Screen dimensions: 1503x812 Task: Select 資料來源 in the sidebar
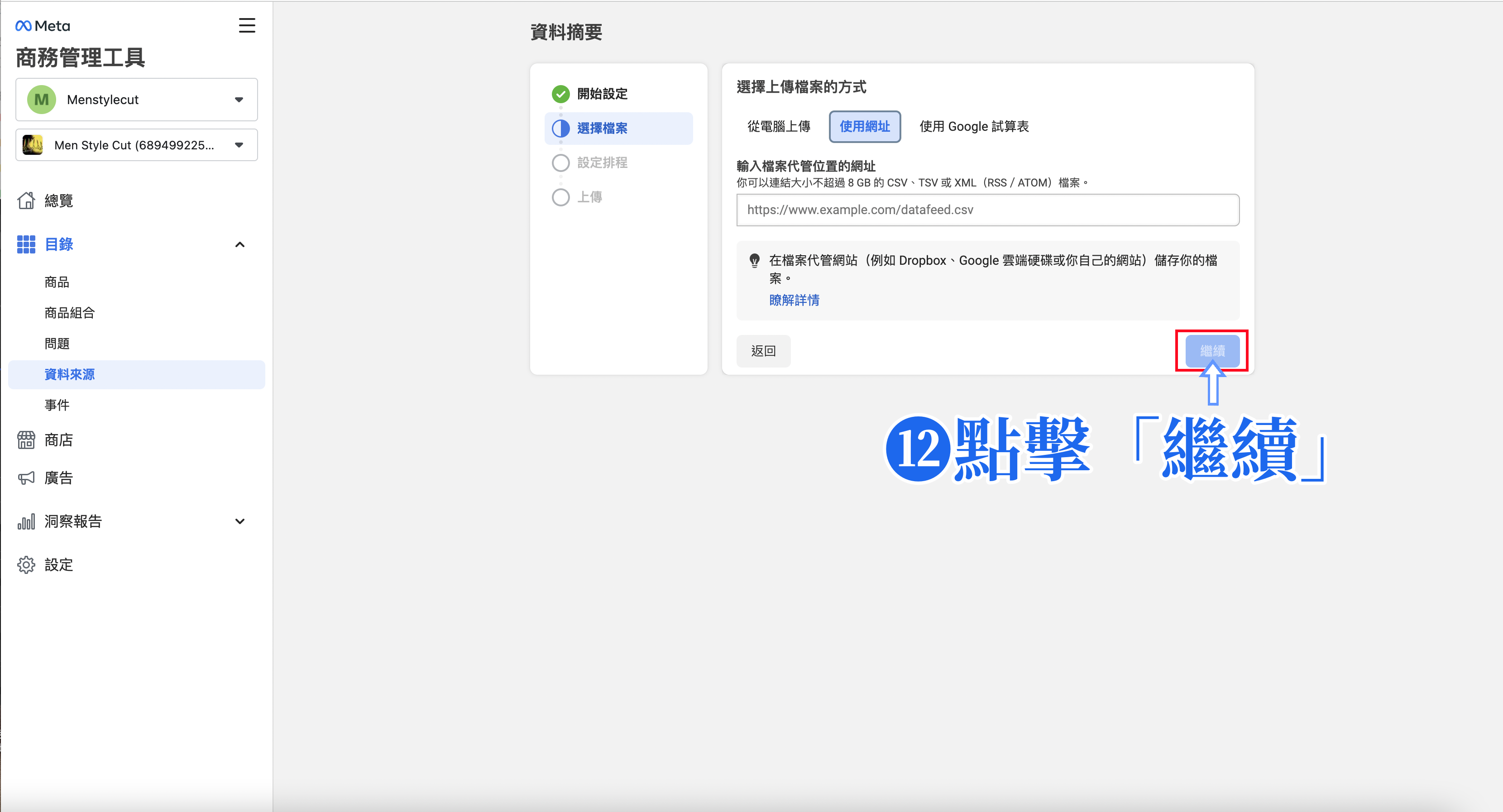tap(137, 374)
